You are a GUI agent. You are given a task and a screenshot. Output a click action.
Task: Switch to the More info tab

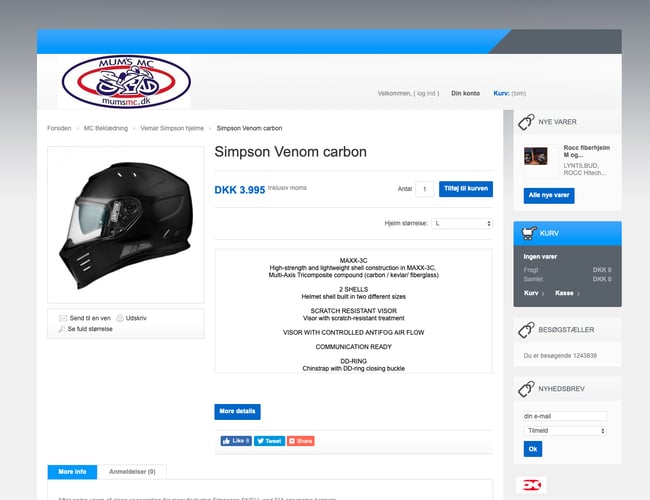click(72, 472)
